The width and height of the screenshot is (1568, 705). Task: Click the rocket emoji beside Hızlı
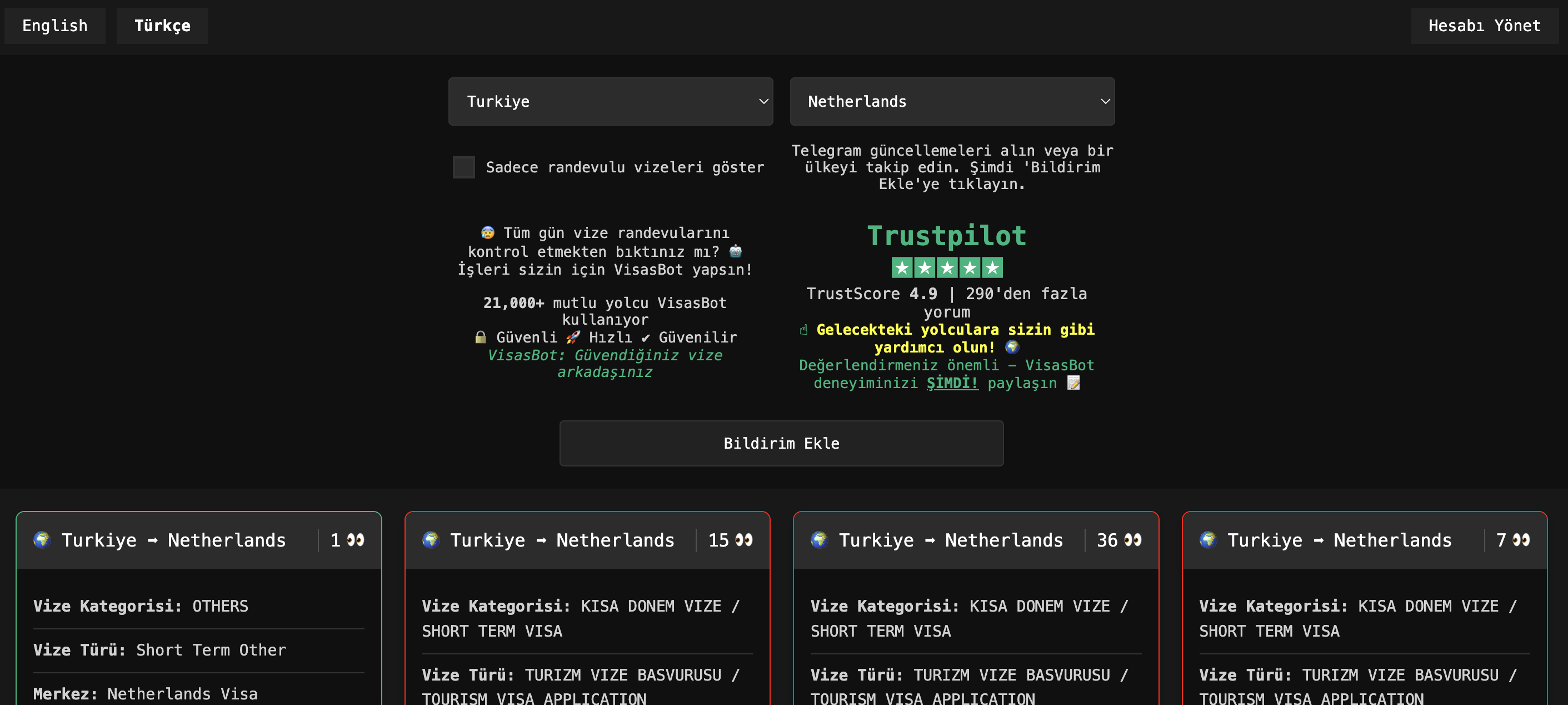coord(573,337)
